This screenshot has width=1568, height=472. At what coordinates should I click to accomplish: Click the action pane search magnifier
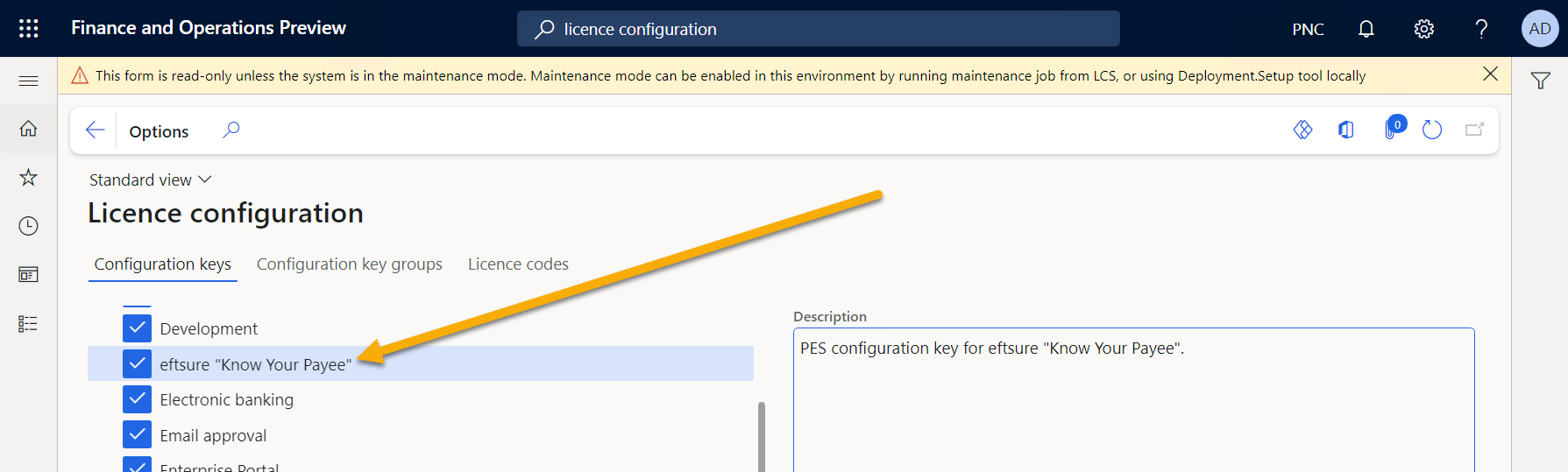coord(231,130)
